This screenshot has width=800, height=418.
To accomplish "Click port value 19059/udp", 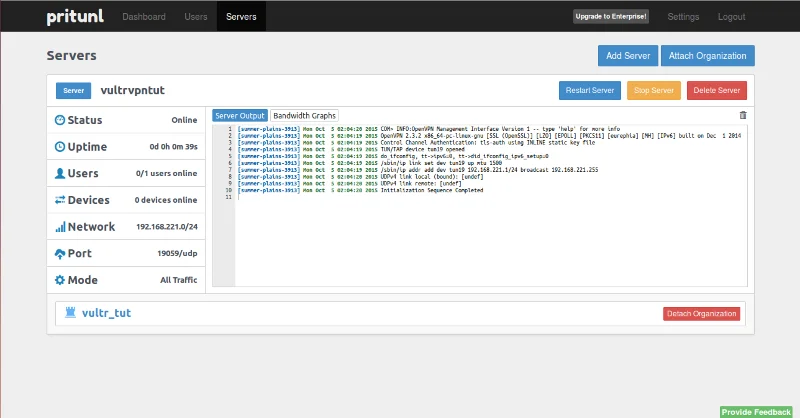I will (x=177, y=253).
